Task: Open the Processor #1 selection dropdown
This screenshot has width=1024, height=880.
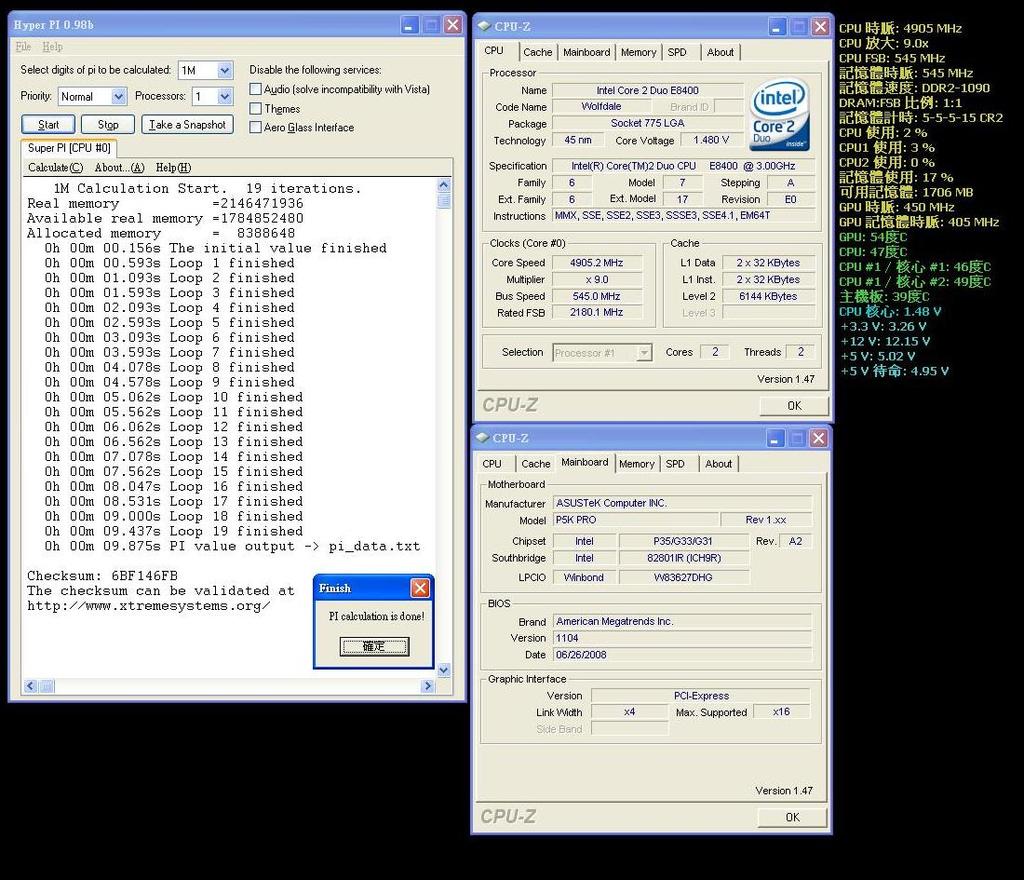Action: point(644,353)
